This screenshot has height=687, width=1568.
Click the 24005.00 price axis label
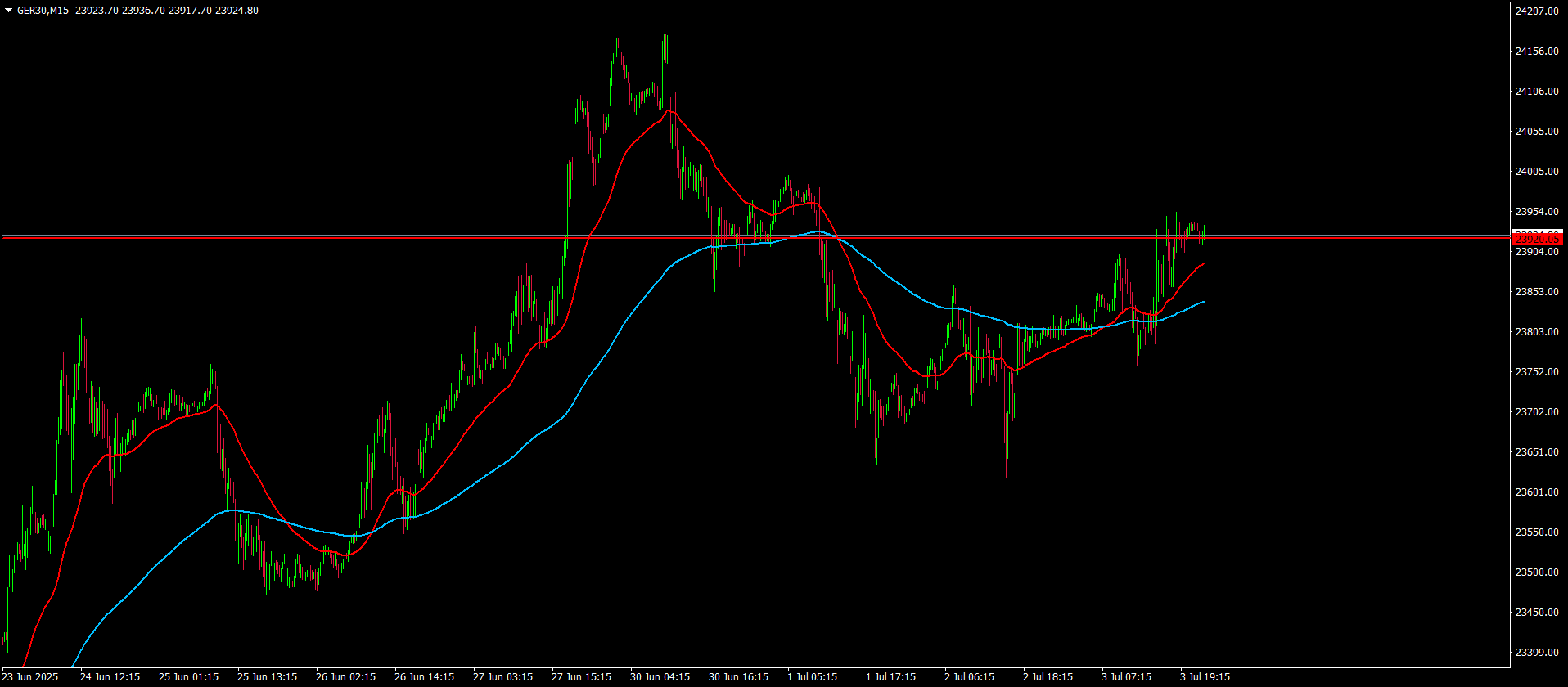pos(1536,171)
